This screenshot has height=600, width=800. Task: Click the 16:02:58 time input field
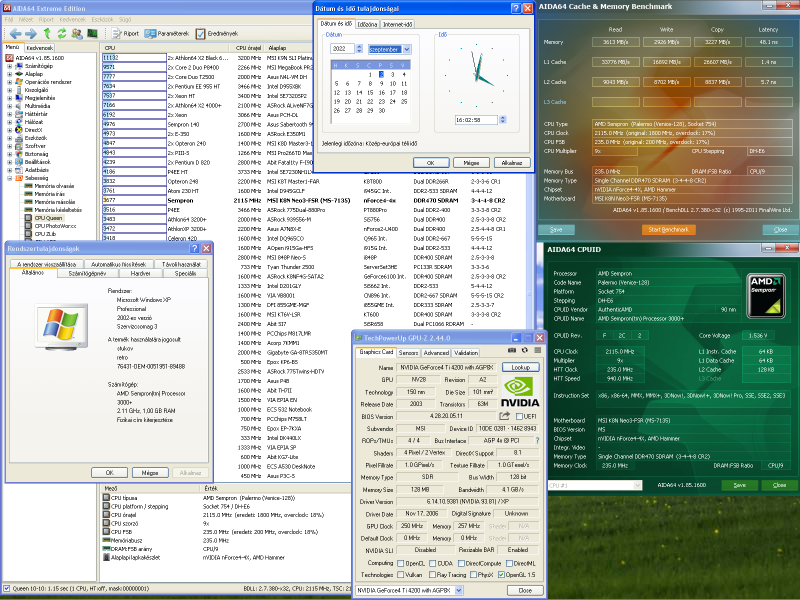point(476,120)
